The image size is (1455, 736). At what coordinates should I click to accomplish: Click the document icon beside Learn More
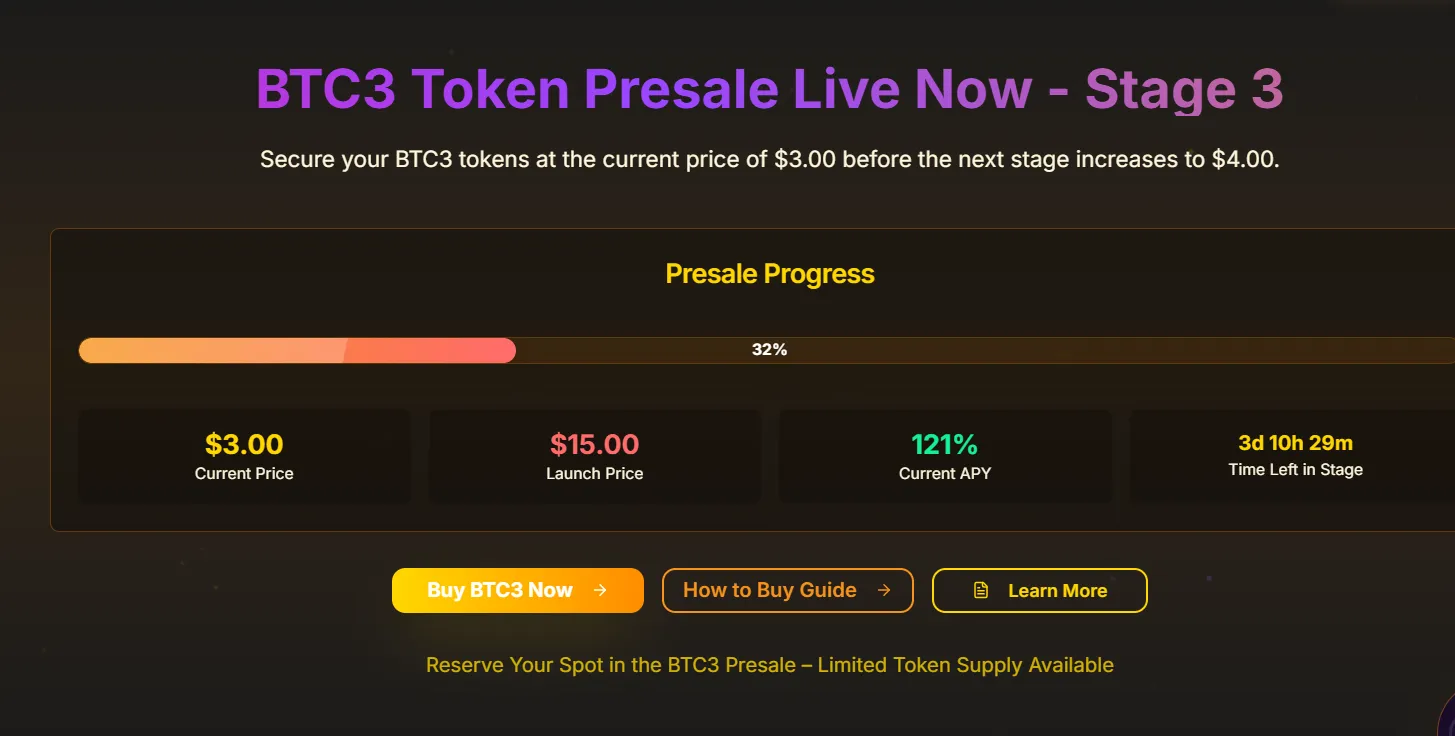[983, 590]
